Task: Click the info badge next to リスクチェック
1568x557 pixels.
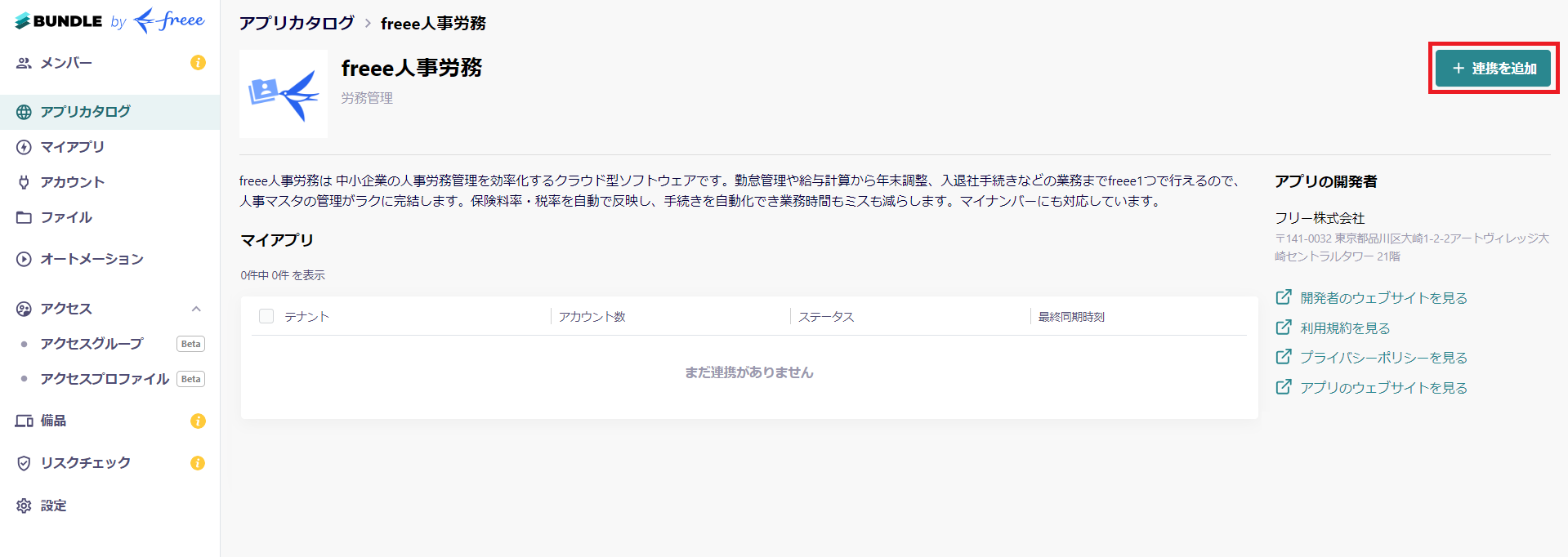Action: pos(198,463)
